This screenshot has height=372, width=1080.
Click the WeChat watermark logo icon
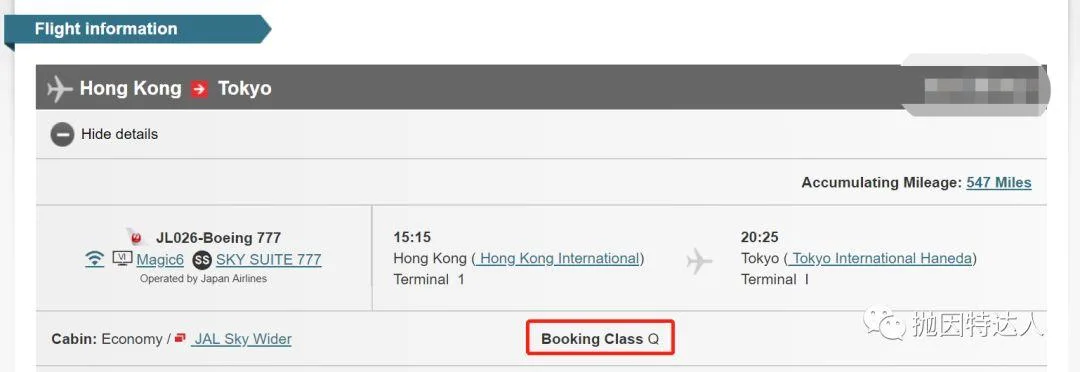coord(885,324)
